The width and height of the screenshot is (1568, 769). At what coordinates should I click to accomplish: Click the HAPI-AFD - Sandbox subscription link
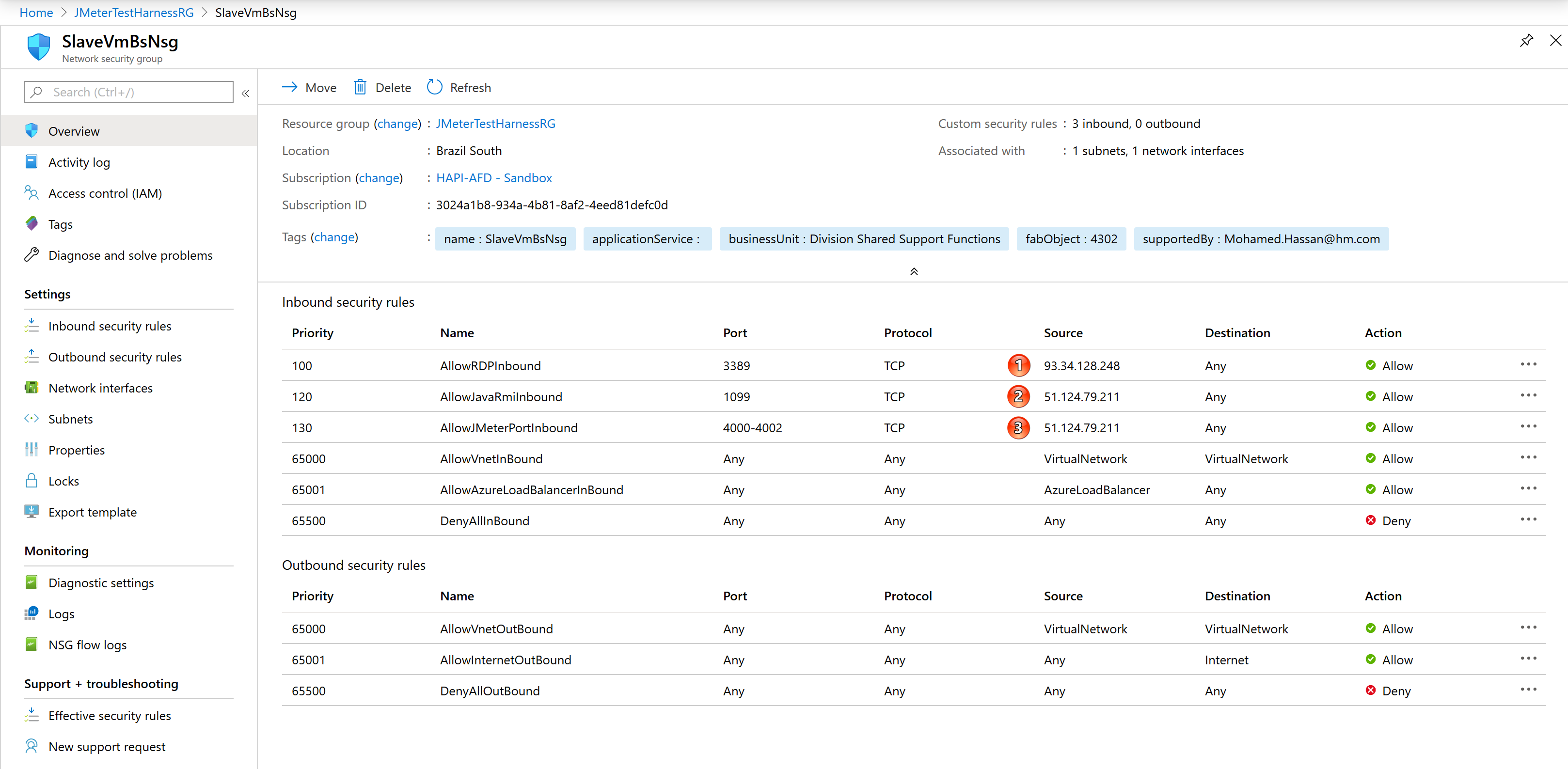(493, 178)
